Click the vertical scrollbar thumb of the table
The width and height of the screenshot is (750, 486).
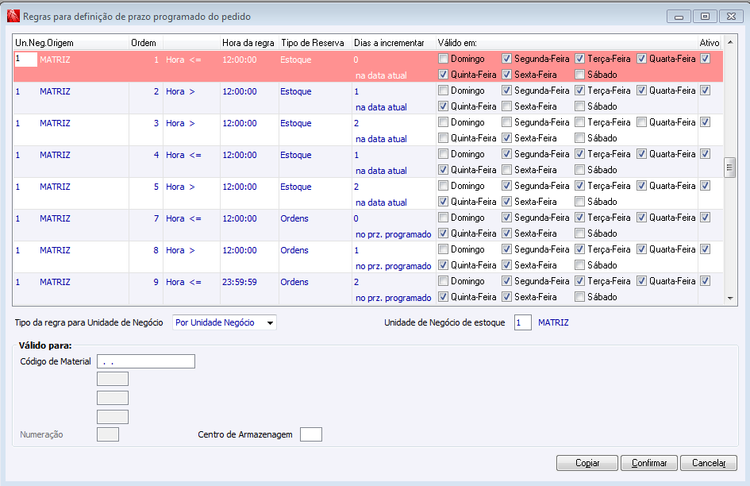[730, 167]
